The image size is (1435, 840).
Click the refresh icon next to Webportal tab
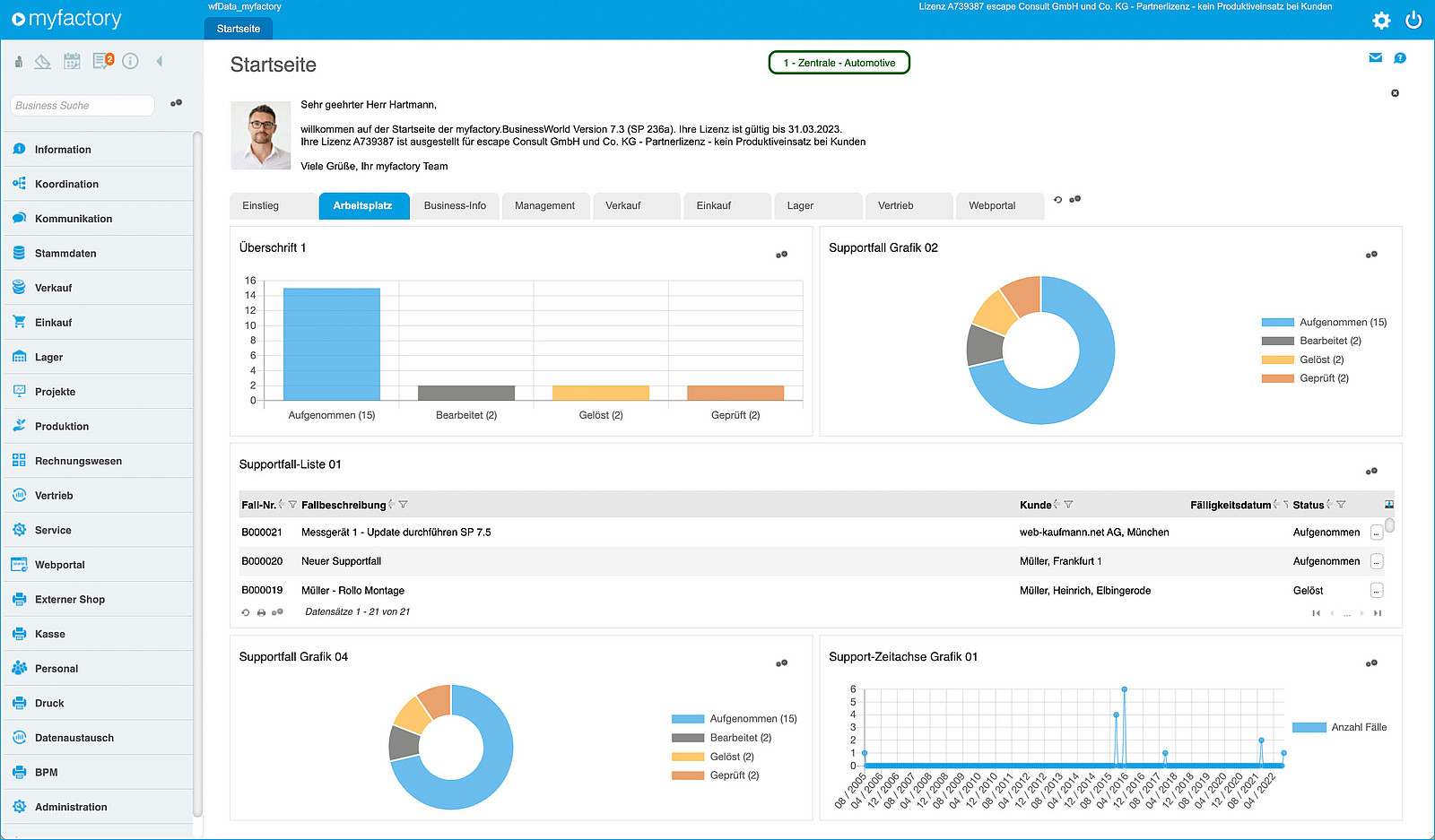(x=1058, y=200)
